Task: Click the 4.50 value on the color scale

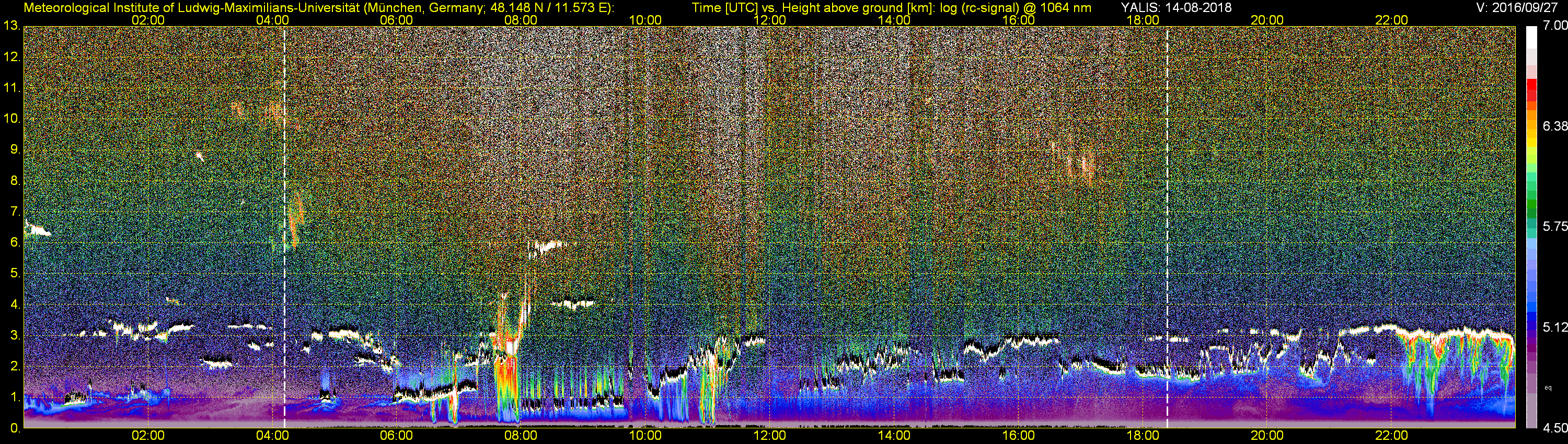Action: pos(1555,428)
